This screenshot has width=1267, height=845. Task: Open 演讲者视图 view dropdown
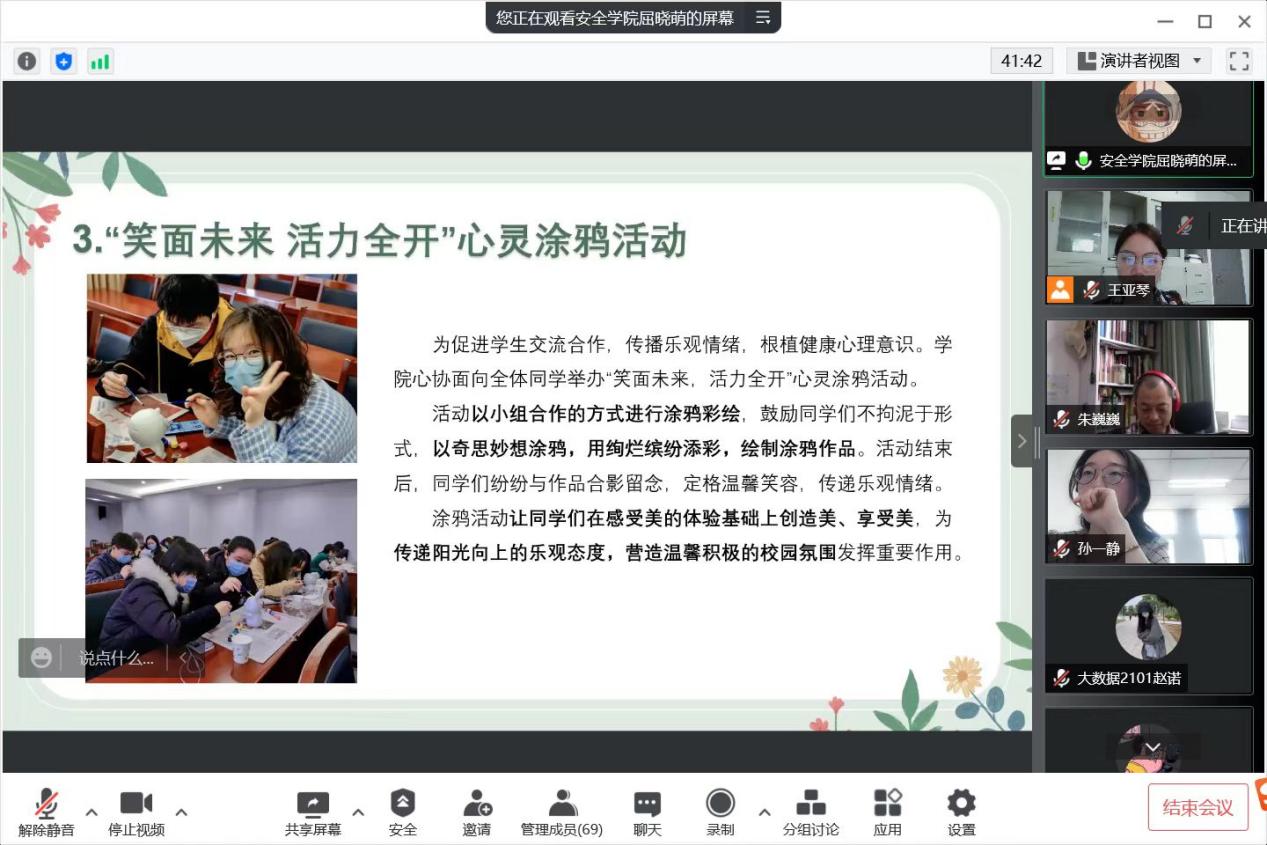[1139, 61]
